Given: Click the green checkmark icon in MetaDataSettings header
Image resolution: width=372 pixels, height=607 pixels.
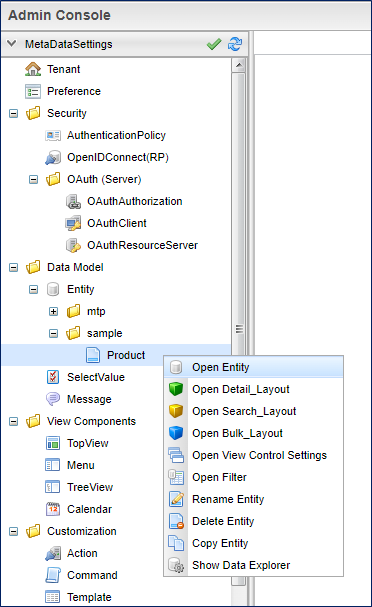Looking at the screenshot, I should (x=214, y=44).
